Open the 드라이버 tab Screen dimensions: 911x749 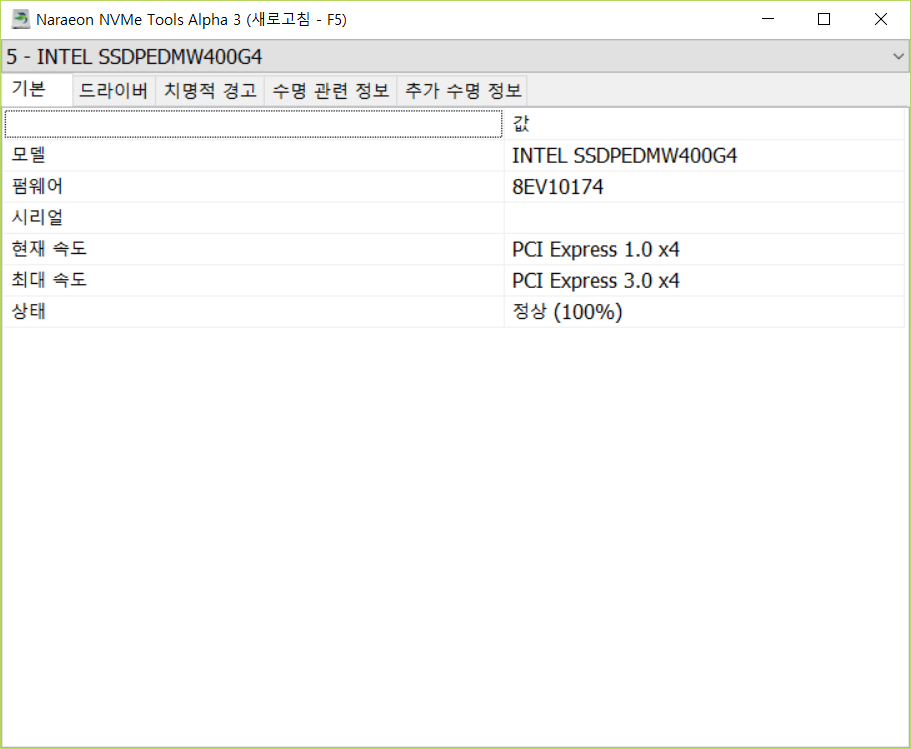click(114, 91)
